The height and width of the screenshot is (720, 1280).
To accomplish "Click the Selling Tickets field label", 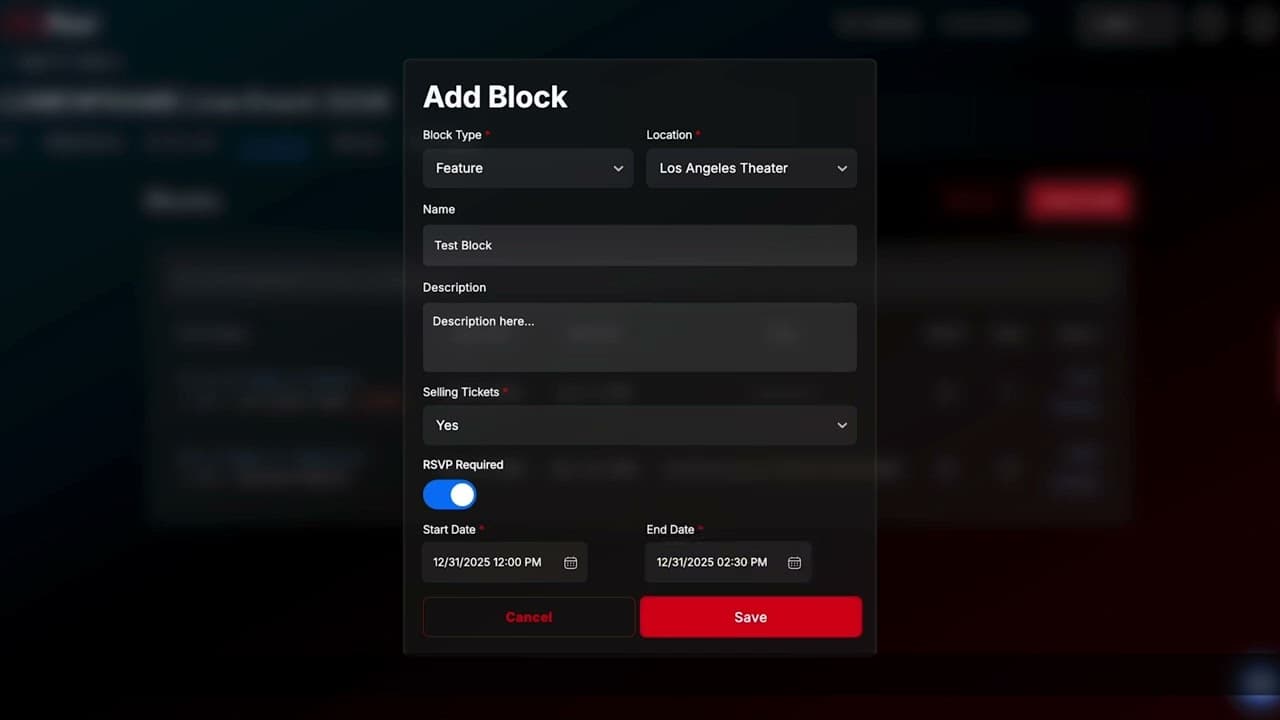I will coord(461,393).
